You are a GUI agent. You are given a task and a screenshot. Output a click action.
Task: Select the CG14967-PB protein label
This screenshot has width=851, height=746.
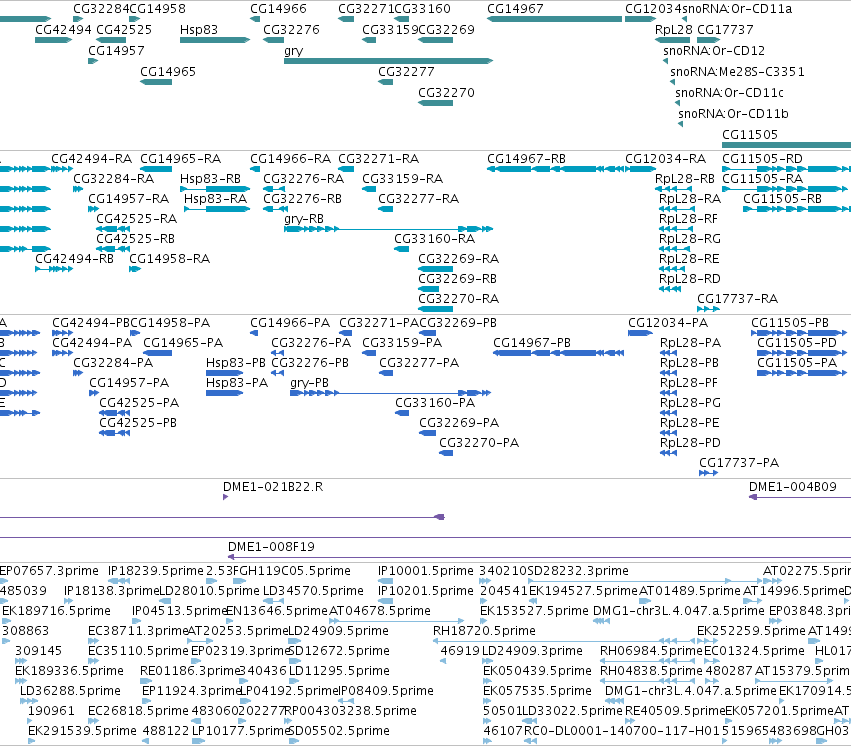tap(532, 343)
